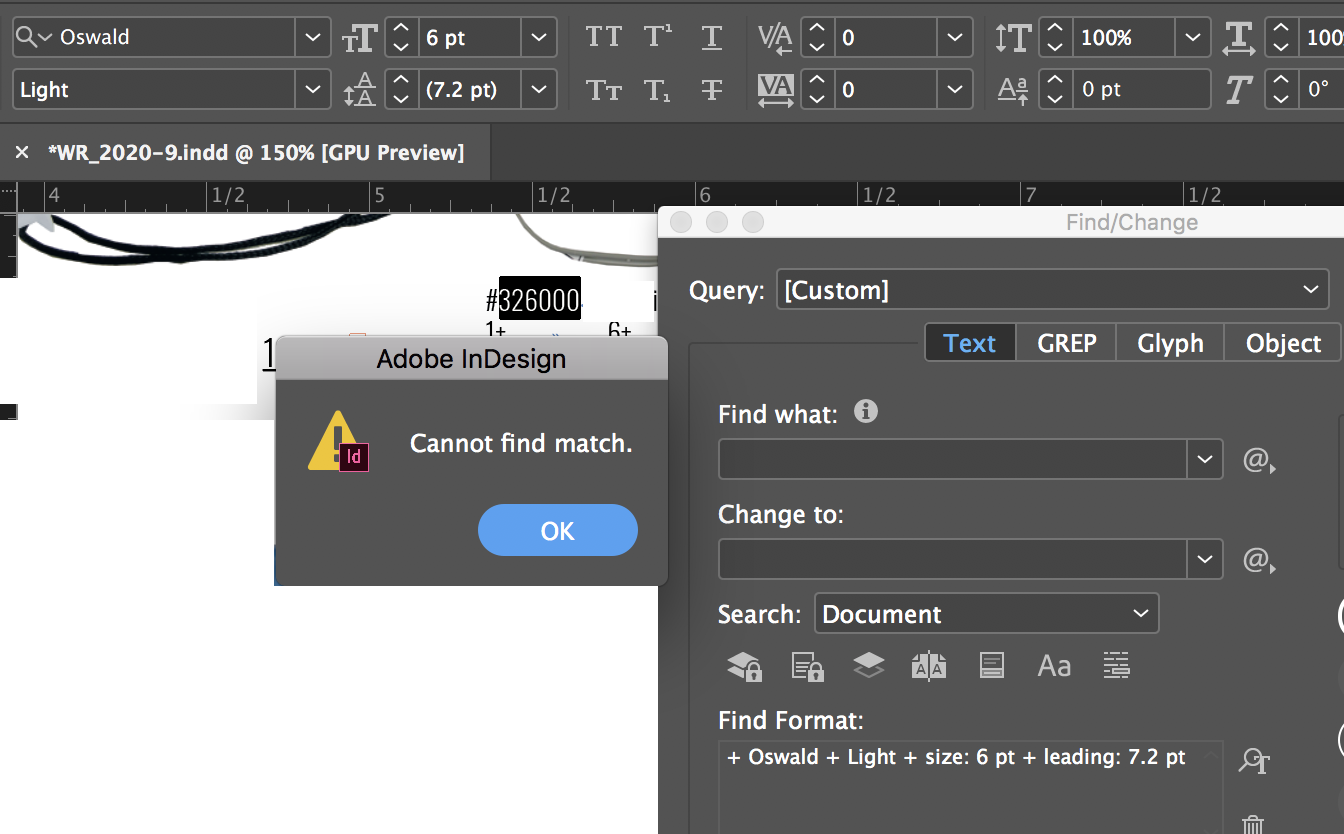Toggle the Small Caps (Tt) button

click(x=604, y=90)
